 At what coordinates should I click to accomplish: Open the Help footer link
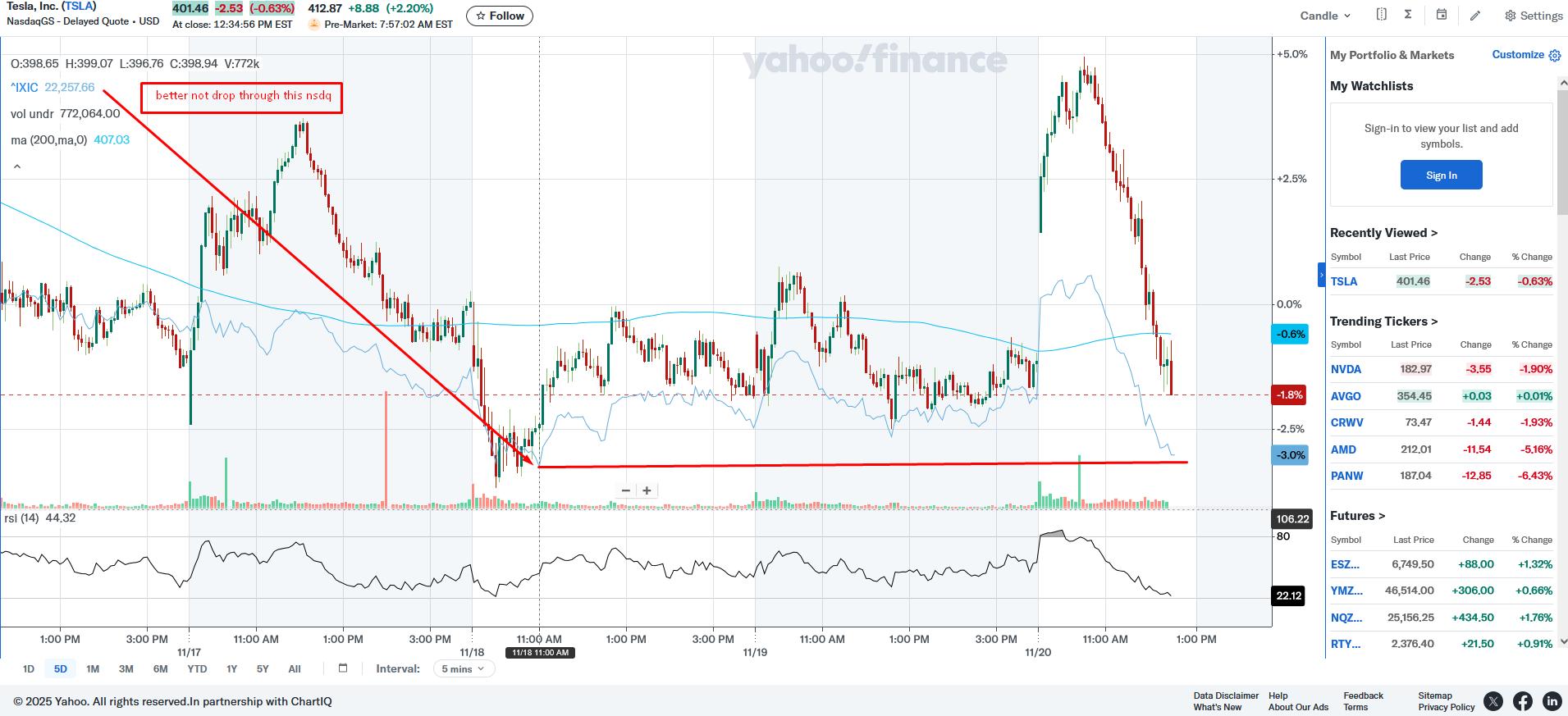[1278, 695]
